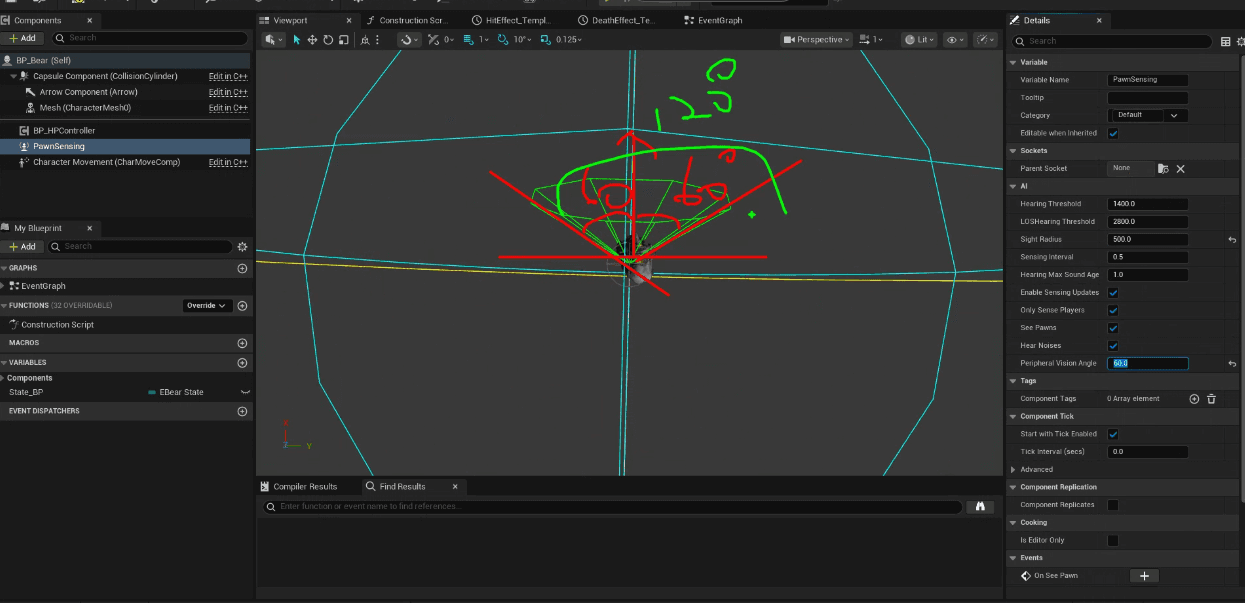Add a new variable with plus icon
1245x603 pixels.
pos(242,363)
